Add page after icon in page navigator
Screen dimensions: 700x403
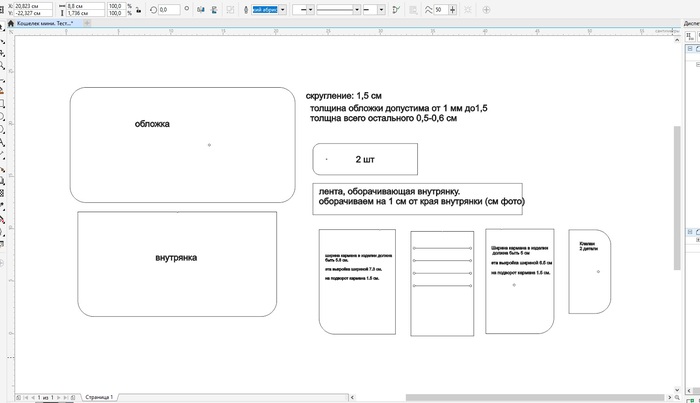coord(73,397)
